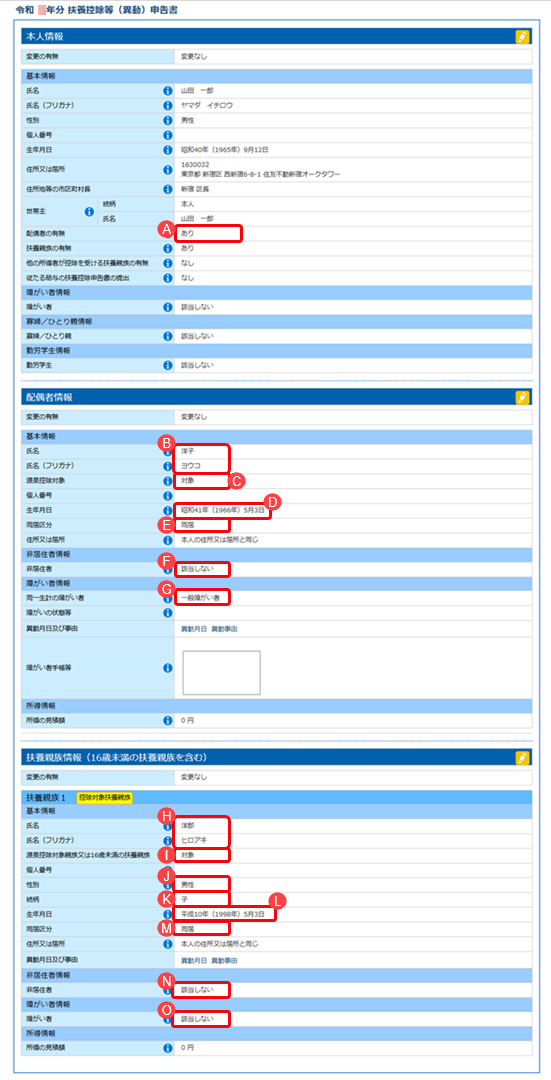Click the edit pencil icon for 扶養親族情報

522,758
